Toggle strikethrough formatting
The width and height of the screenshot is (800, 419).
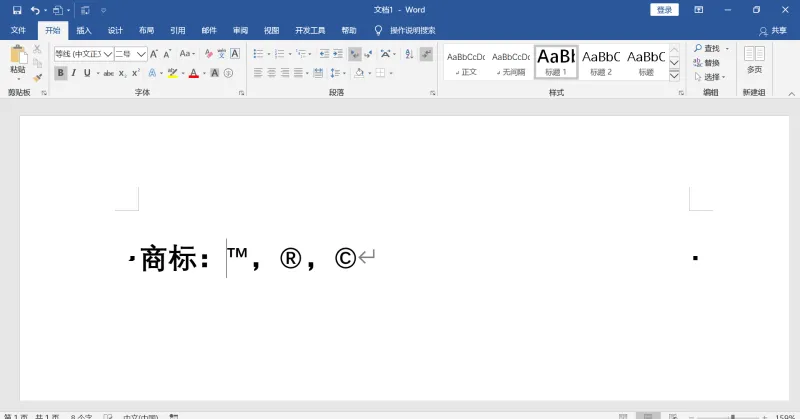click(109, 73)
